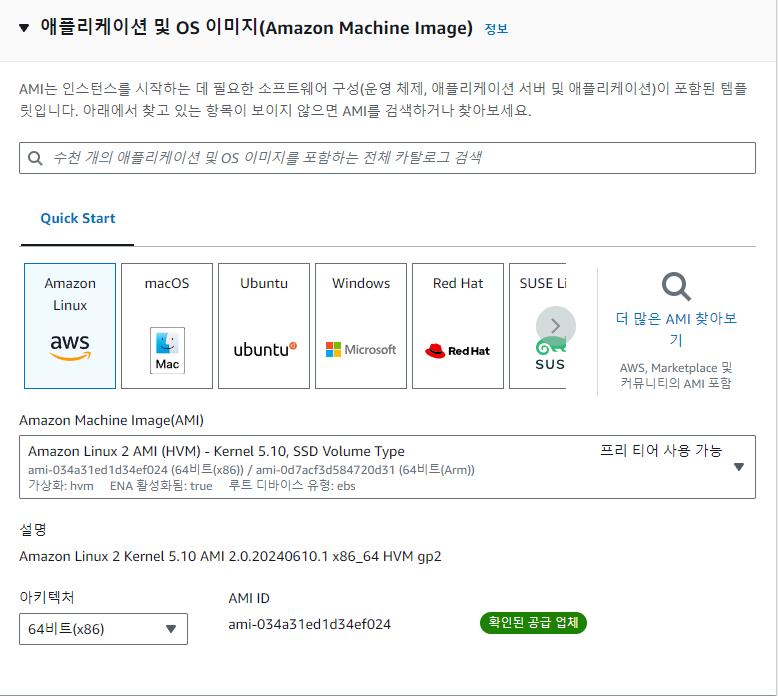778x696 pixels.
Task: Click the Microsoft logo icon
Action: tap(361, 350)
